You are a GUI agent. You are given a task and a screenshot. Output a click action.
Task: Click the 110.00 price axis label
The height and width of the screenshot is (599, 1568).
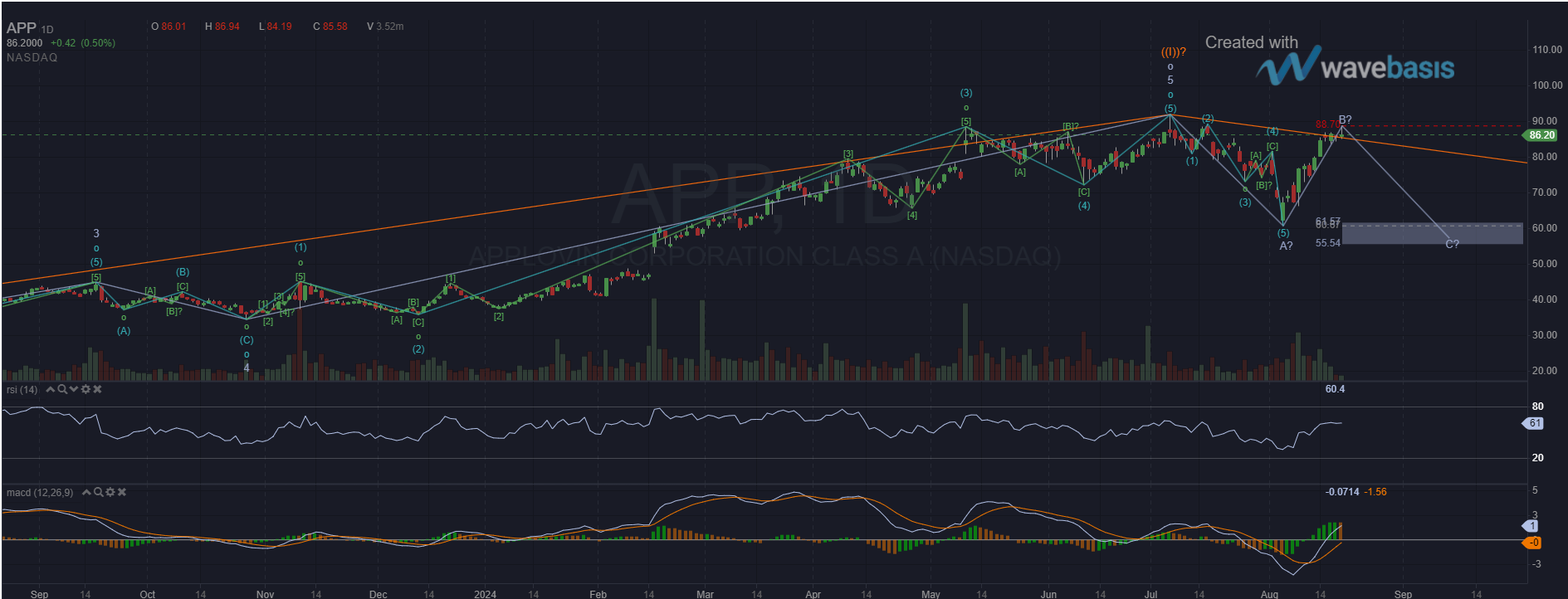(x=1547, y=50)
